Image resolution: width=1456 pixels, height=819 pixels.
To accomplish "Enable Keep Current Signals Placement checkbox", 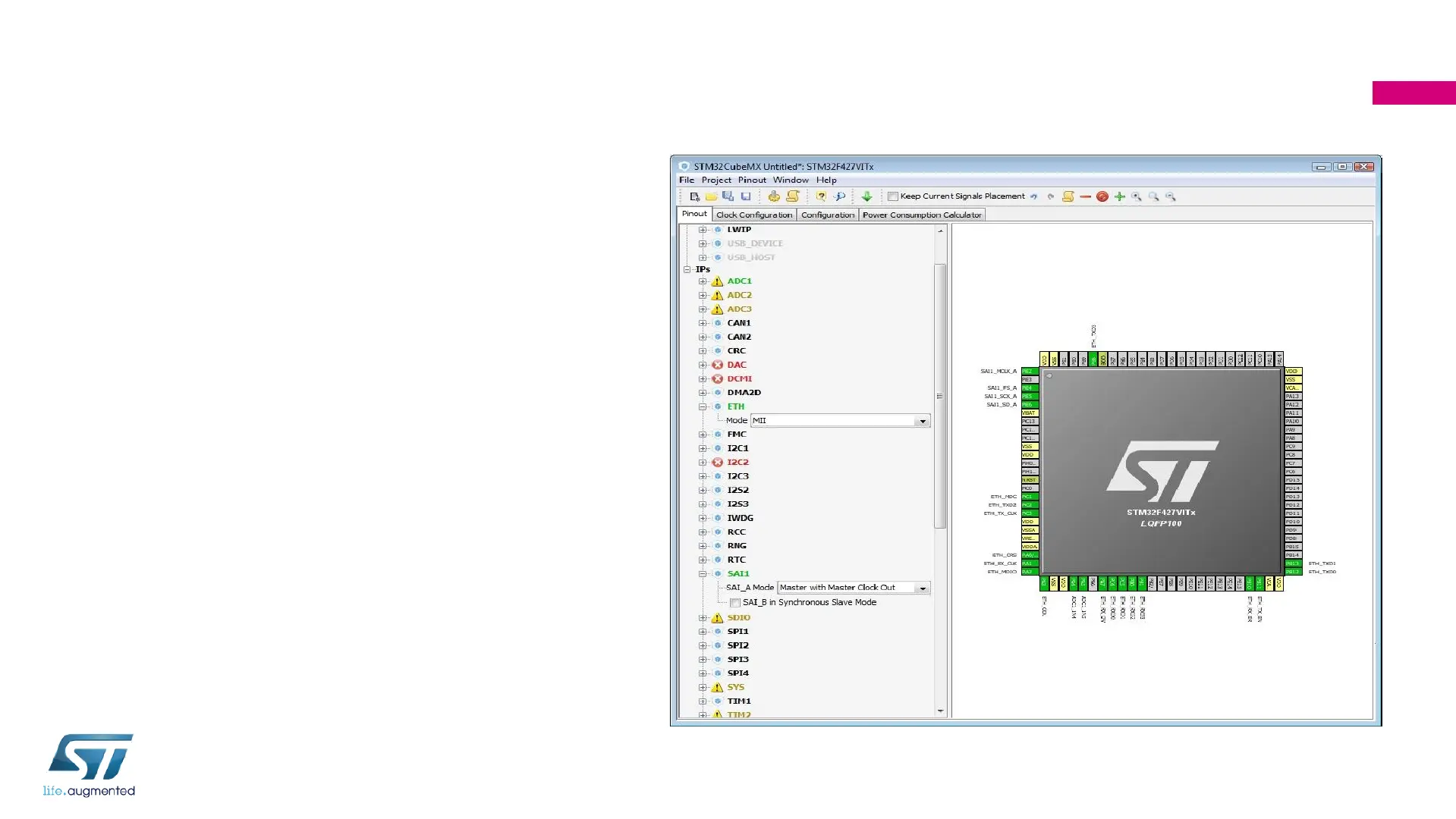I will click(x=893, y=196).
